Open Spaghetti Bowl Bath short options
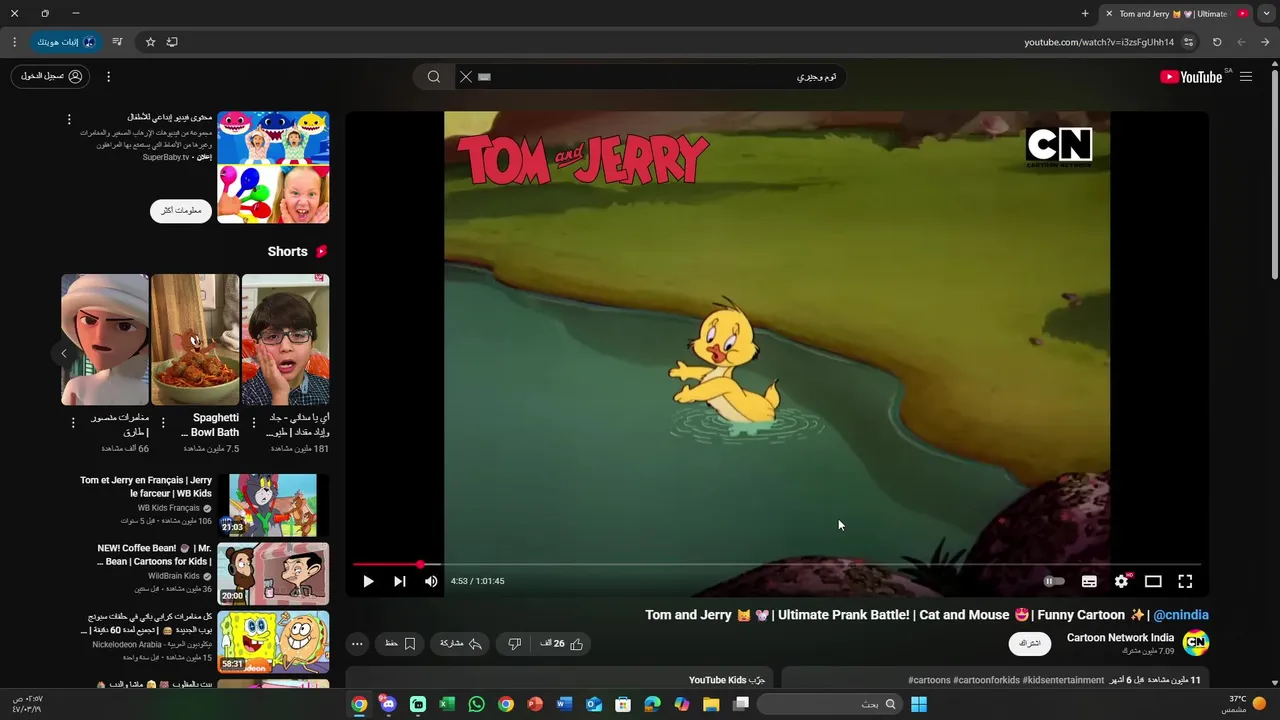Viewport: 1280px width, 720px height. (163, 423)
